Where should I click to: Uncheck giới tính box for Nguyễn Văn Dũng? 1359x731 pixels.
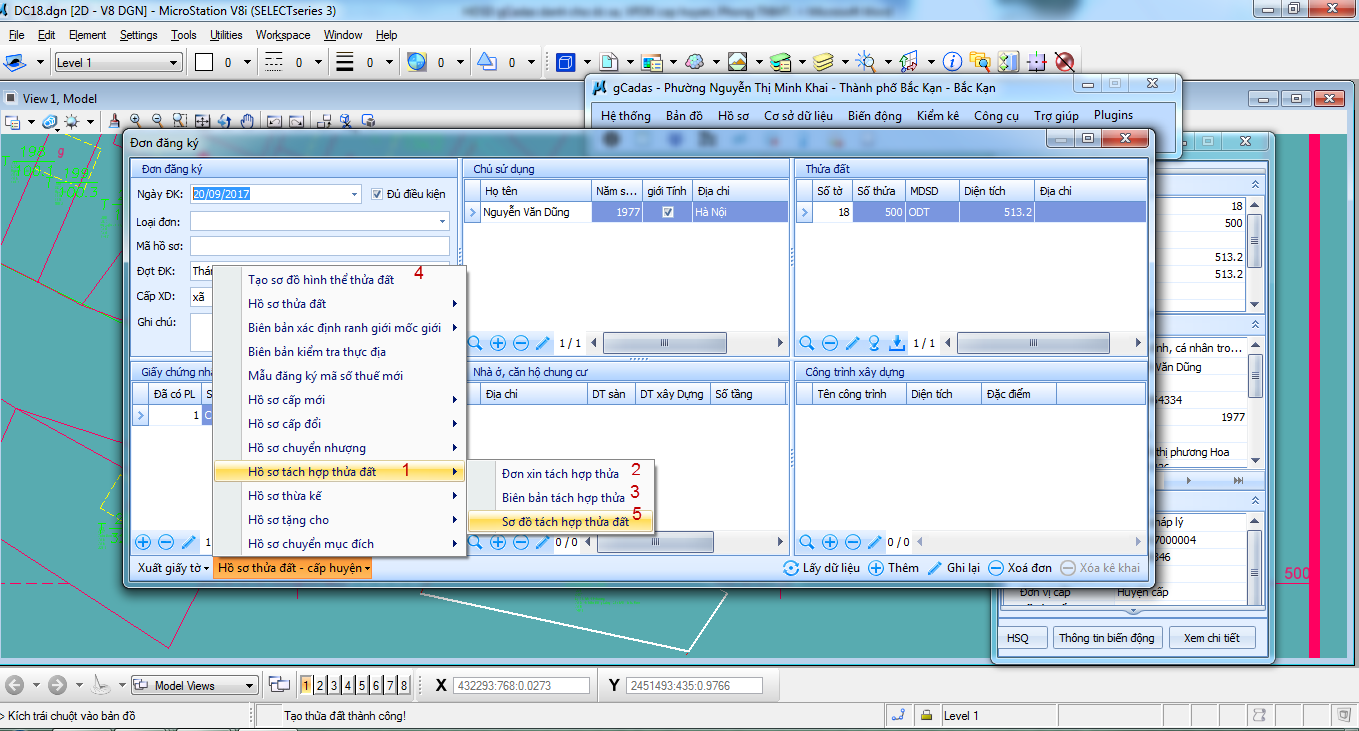(x=668, y=212)
